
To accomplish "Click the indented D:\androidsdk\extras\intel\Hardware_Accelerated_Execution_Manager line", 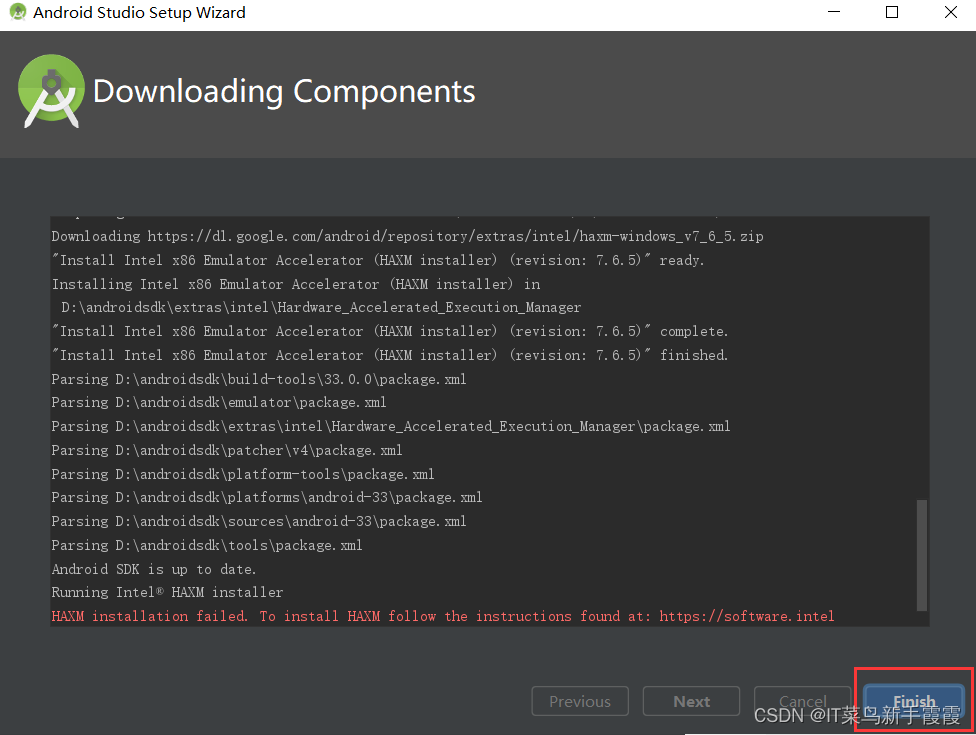I will [321, 307].
